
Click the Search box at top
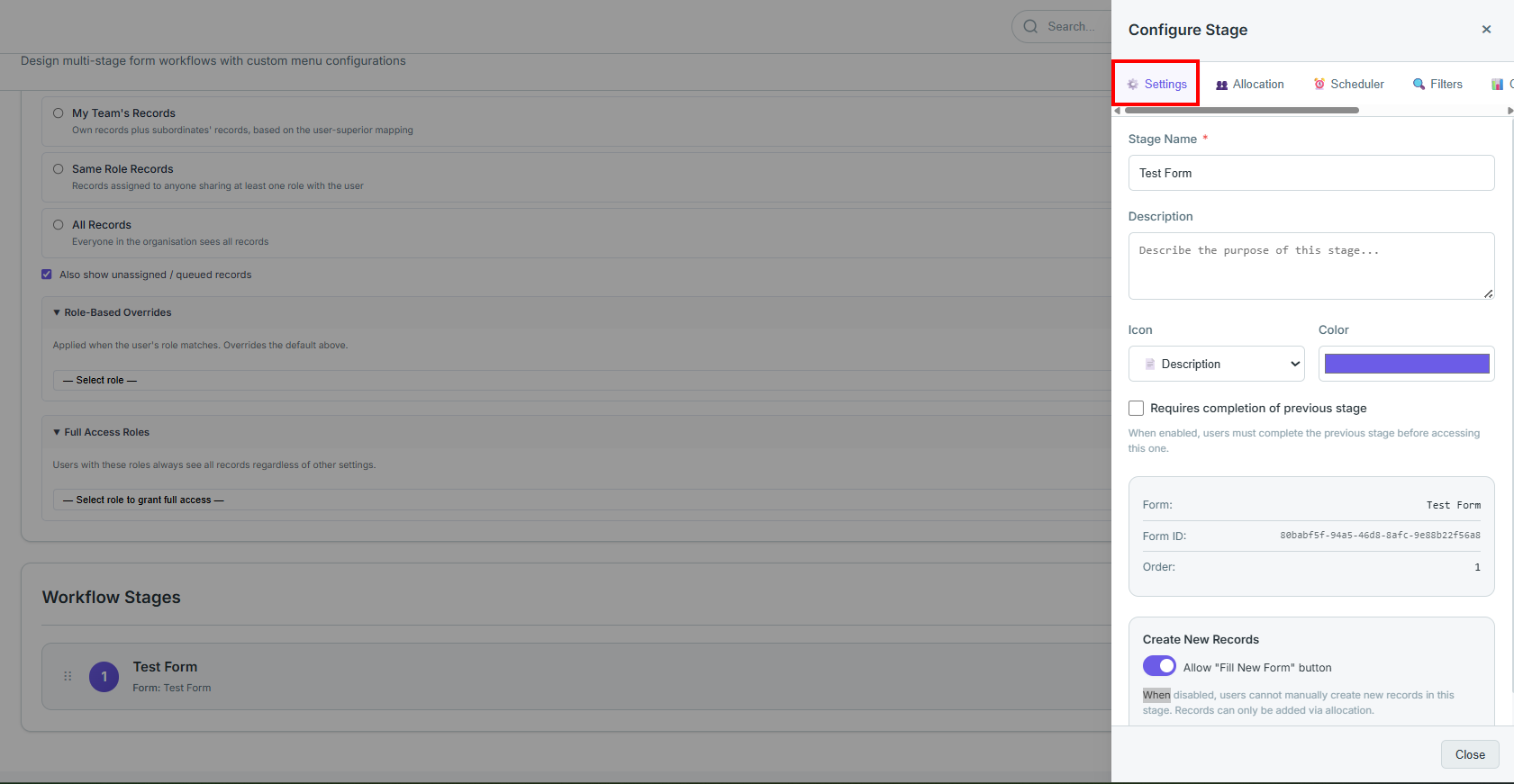[x=1063, y=27]
